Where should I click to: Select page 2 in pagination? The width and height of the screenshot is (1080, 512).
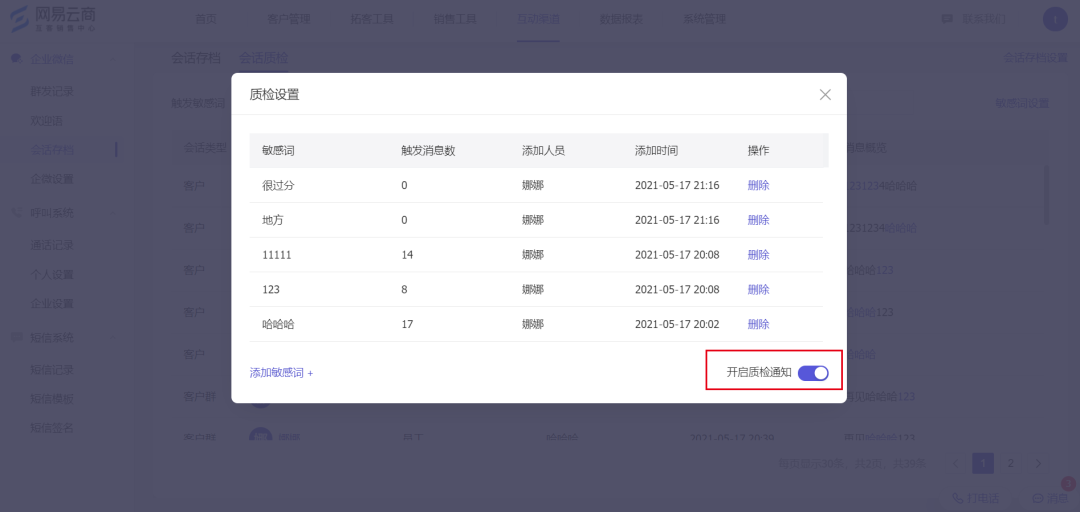tap(1010, 463)
